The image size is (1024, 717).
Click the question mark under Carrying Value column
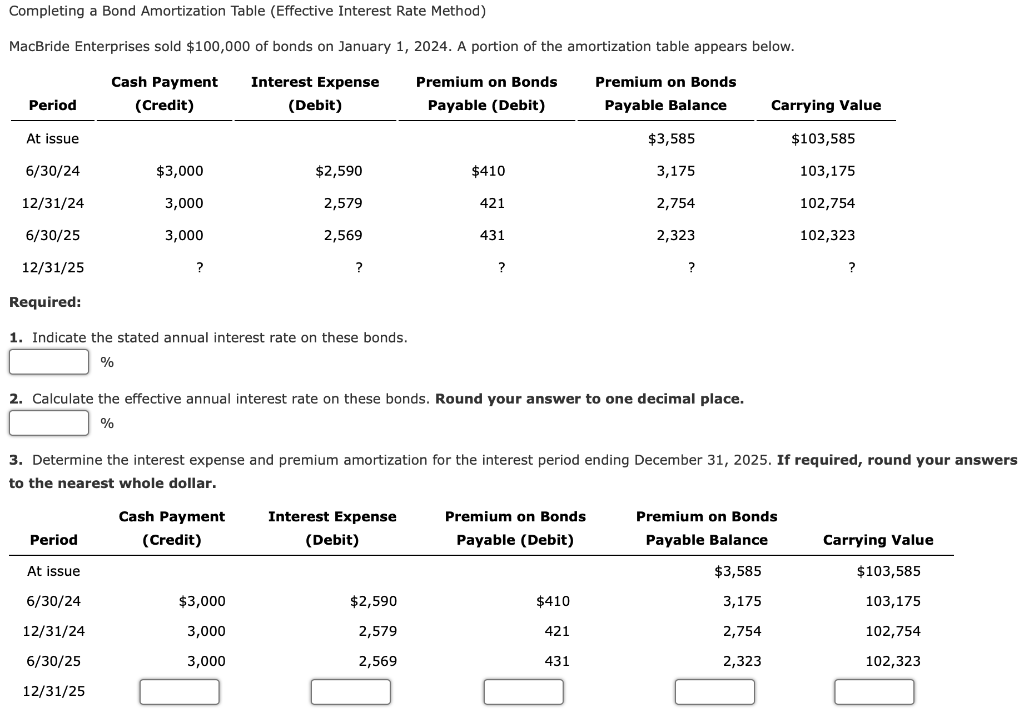pyautogui.click(x=851, y=267)
